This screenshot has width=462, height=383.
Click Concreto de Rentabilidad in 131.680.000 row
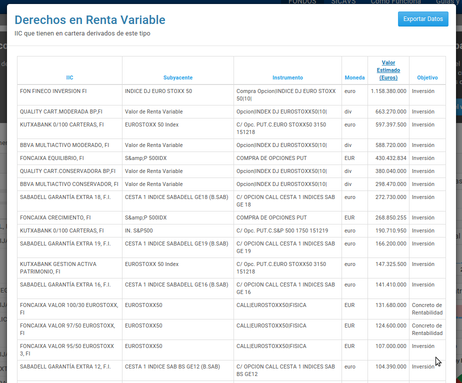coord(427,309)
